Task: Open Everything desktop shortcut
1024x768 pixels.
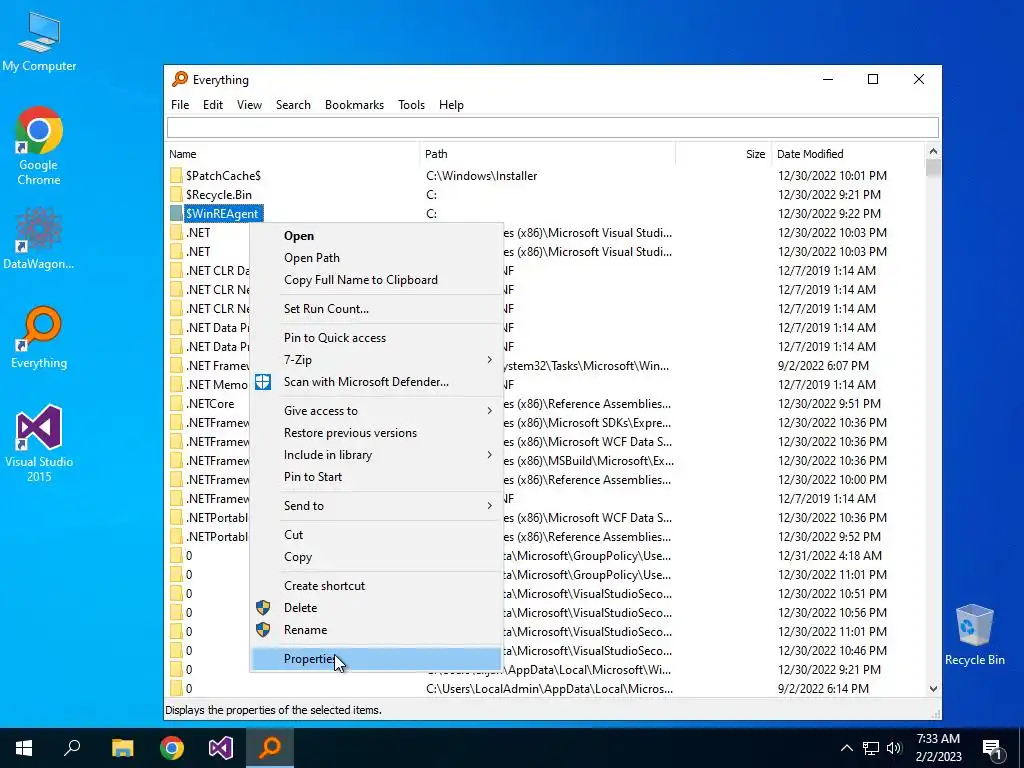Action: [39, 338]
